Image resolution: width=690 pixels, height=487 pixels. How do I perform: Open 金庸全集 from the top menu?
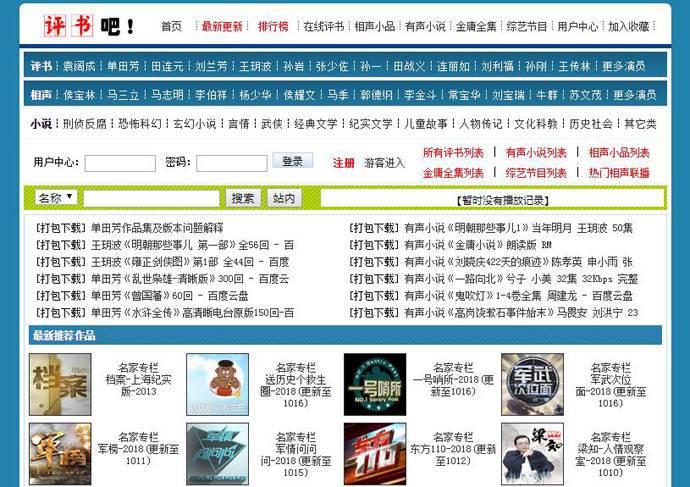pos(477,26)
